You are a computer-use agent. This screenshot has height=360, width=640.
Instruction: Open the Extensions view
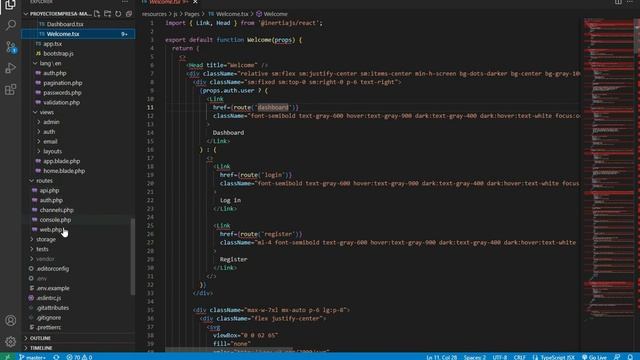coord(11,89)
